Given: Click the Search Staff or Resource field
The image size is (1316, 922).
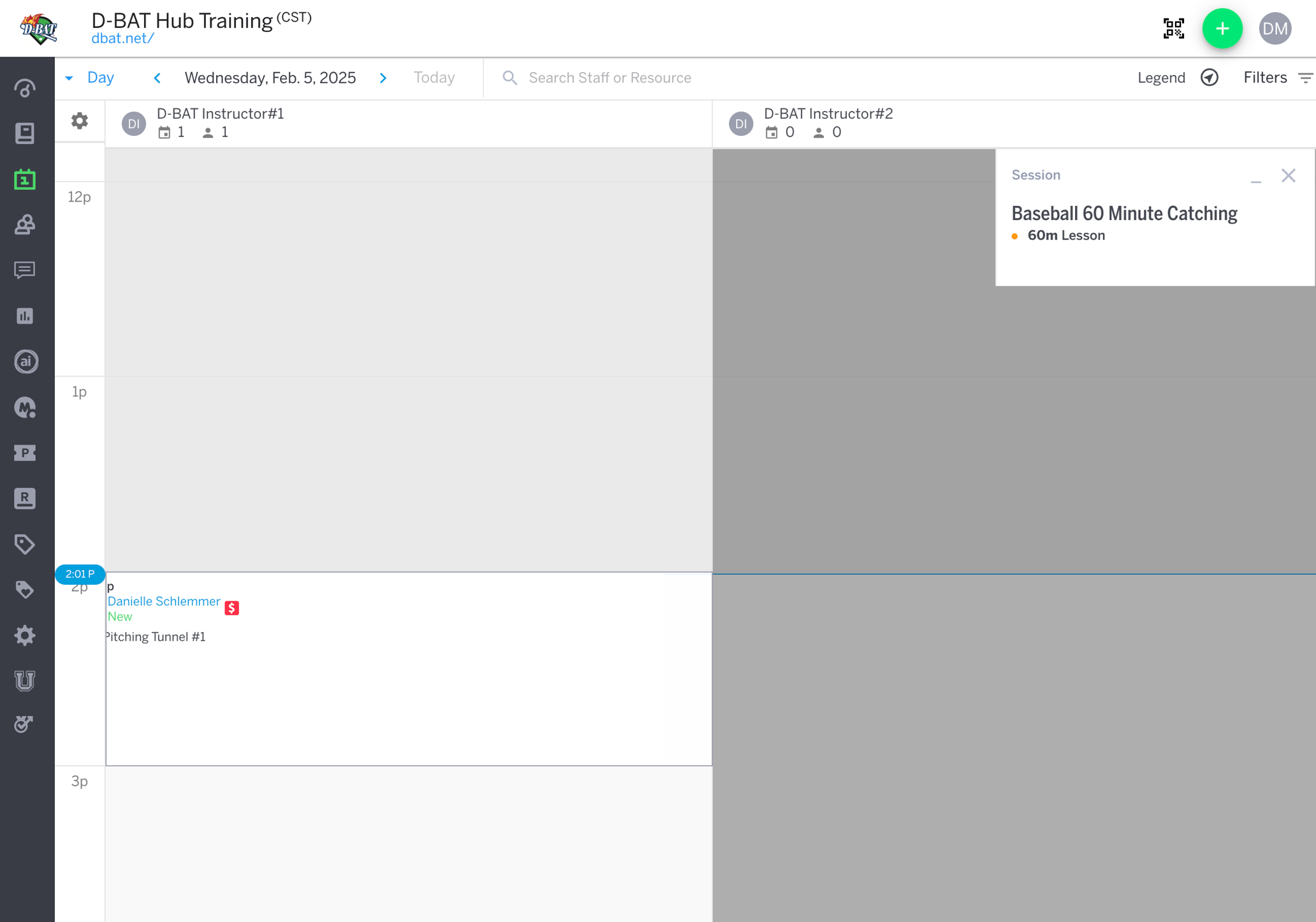Looking at the screenshot, I should [610, 78].
